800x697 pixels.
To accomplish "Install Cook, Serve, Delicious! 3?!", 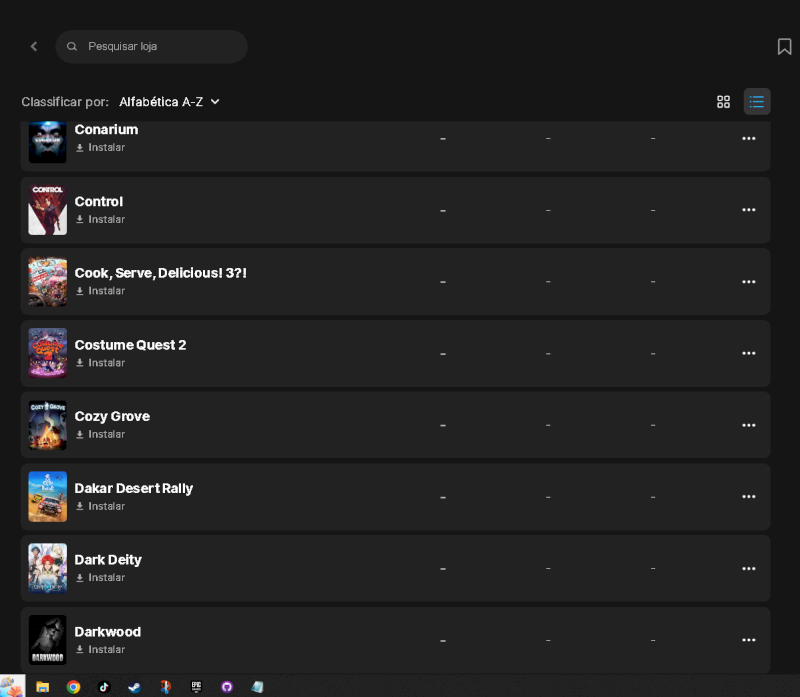I will coord(101,291).
